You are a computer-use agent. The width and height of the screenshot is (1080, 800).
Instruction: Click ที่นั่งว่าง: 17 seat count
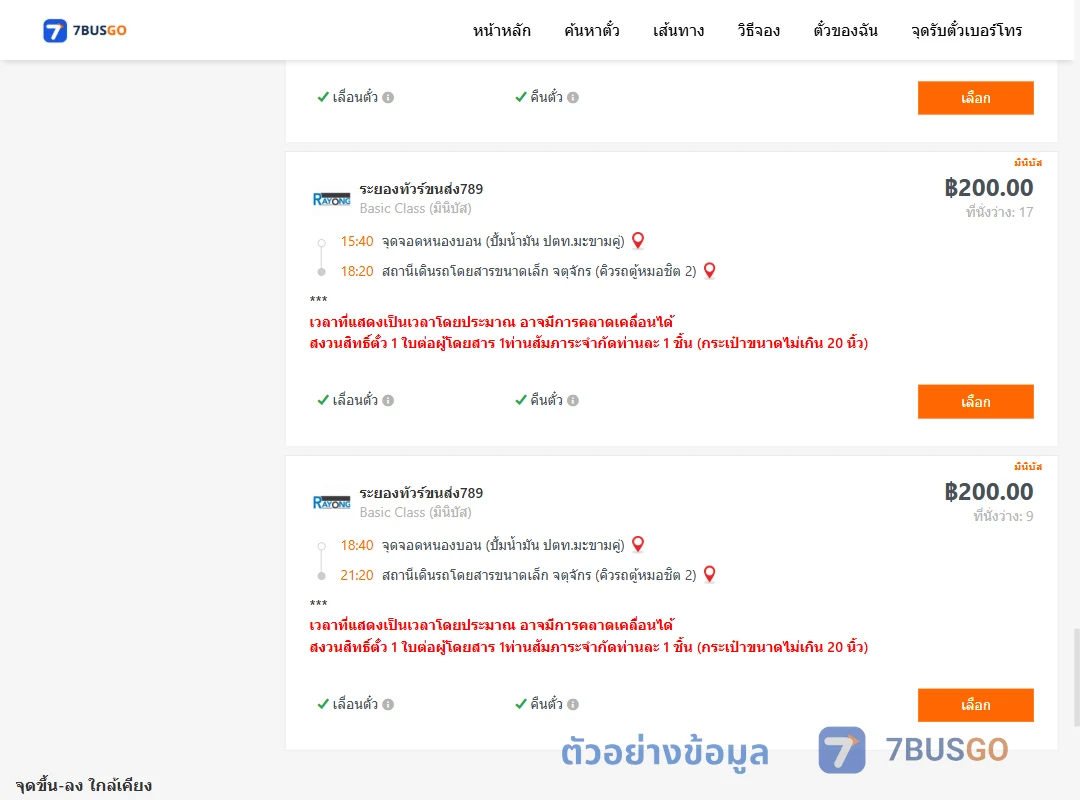pyautogui.click(x=999, y=212)
